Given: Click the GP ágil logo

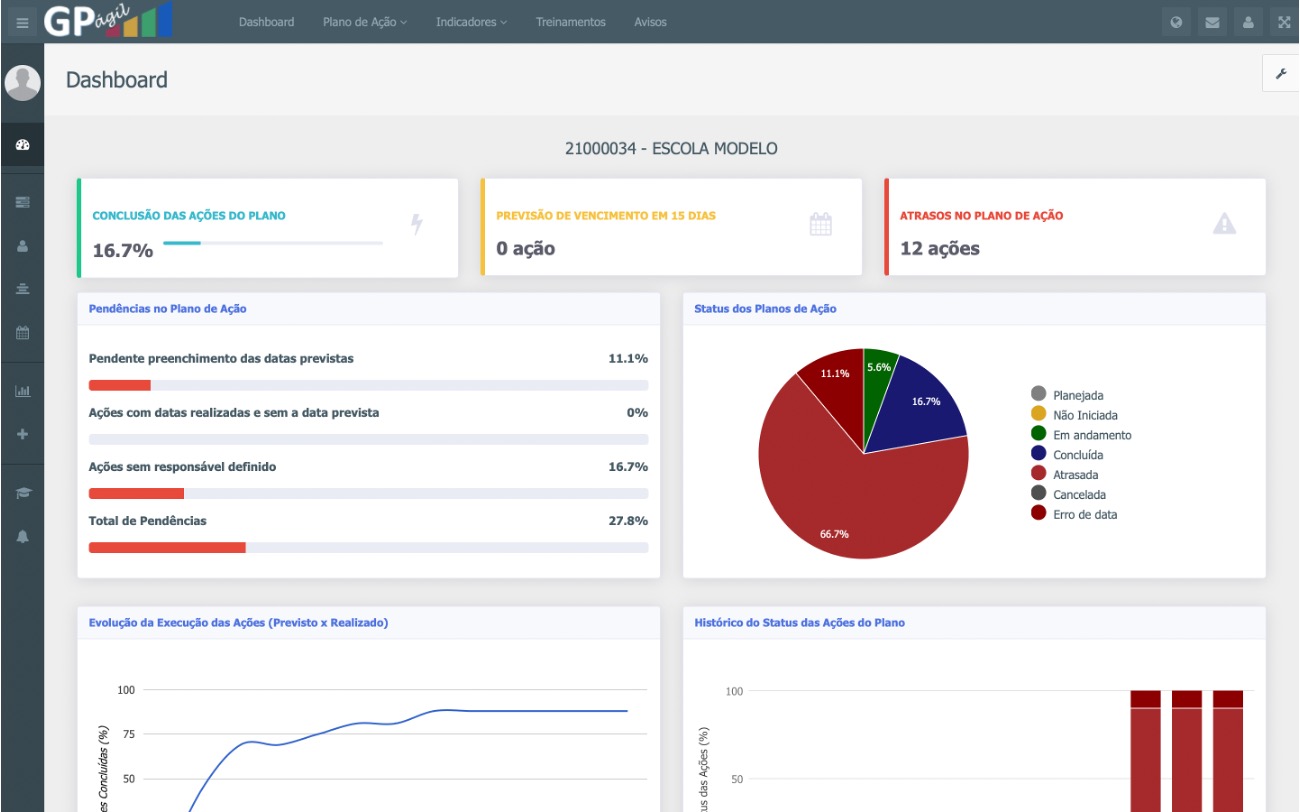Looking at the screenshot, I should coord(108,21).
